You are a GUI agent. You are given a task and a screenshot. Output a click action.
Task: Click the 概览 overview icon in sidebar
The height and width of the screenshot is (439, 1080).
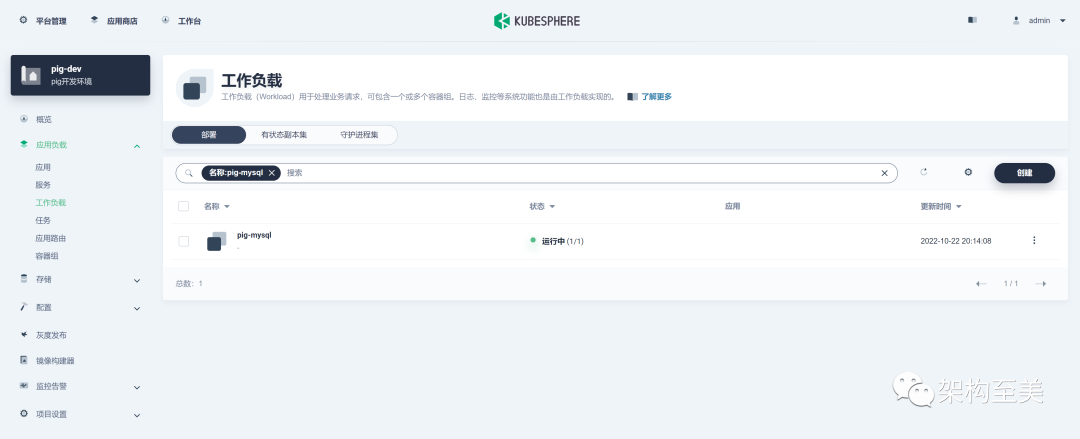(x=23, y=119)
